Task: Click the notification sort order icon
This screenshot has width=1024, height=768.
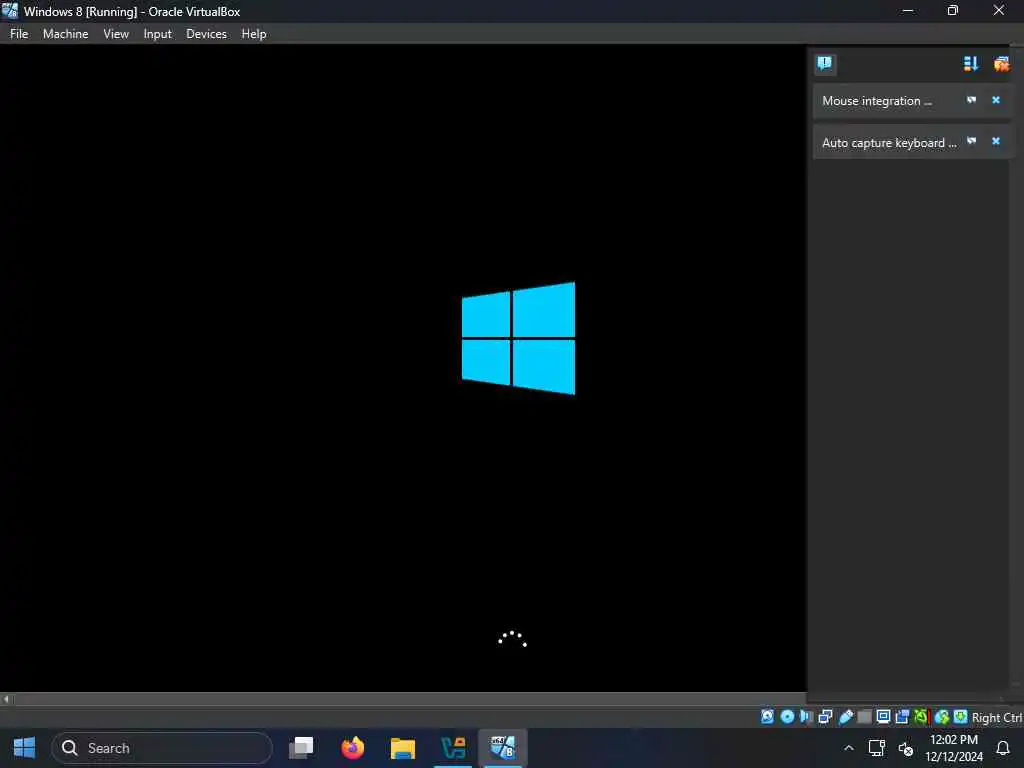Action: pos(970,63)
